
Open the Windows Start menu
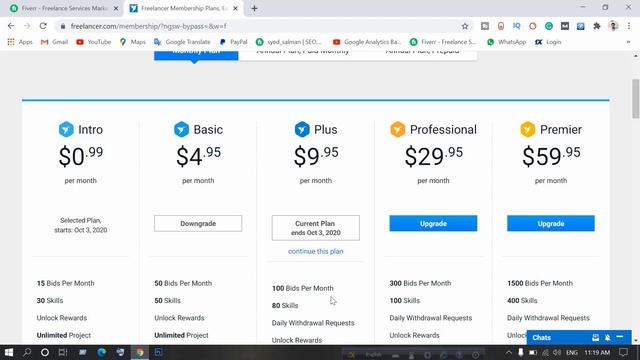point(9,352)
